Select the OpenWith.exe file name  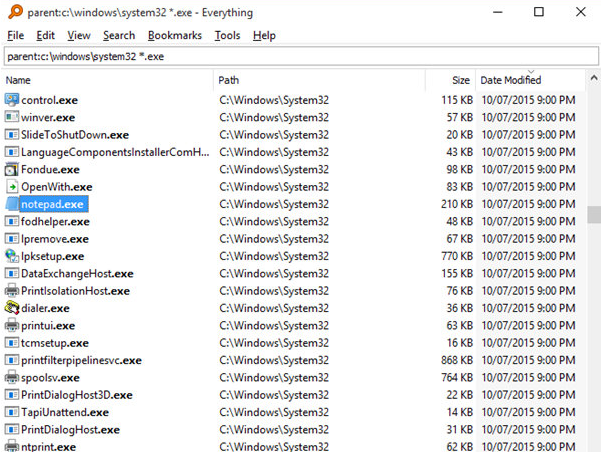point(57,187)
